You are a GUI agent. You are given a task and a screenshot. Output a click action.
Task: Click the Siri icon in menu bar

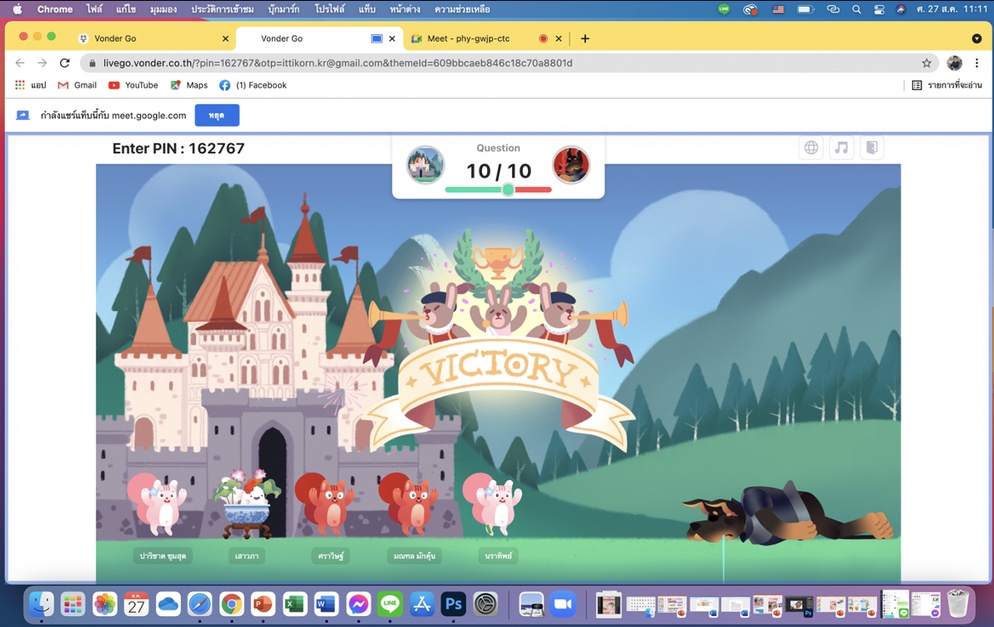pyautogui.click(x=900, y=9)
